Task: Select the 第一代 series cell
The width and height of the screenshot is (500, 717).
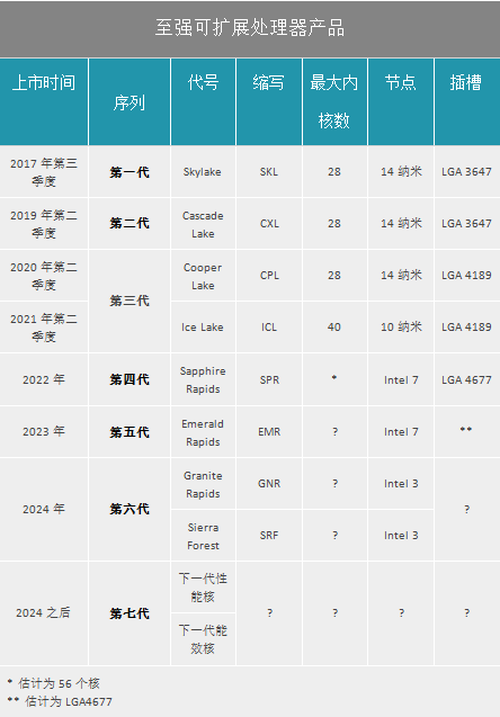Action: [129, 172]
